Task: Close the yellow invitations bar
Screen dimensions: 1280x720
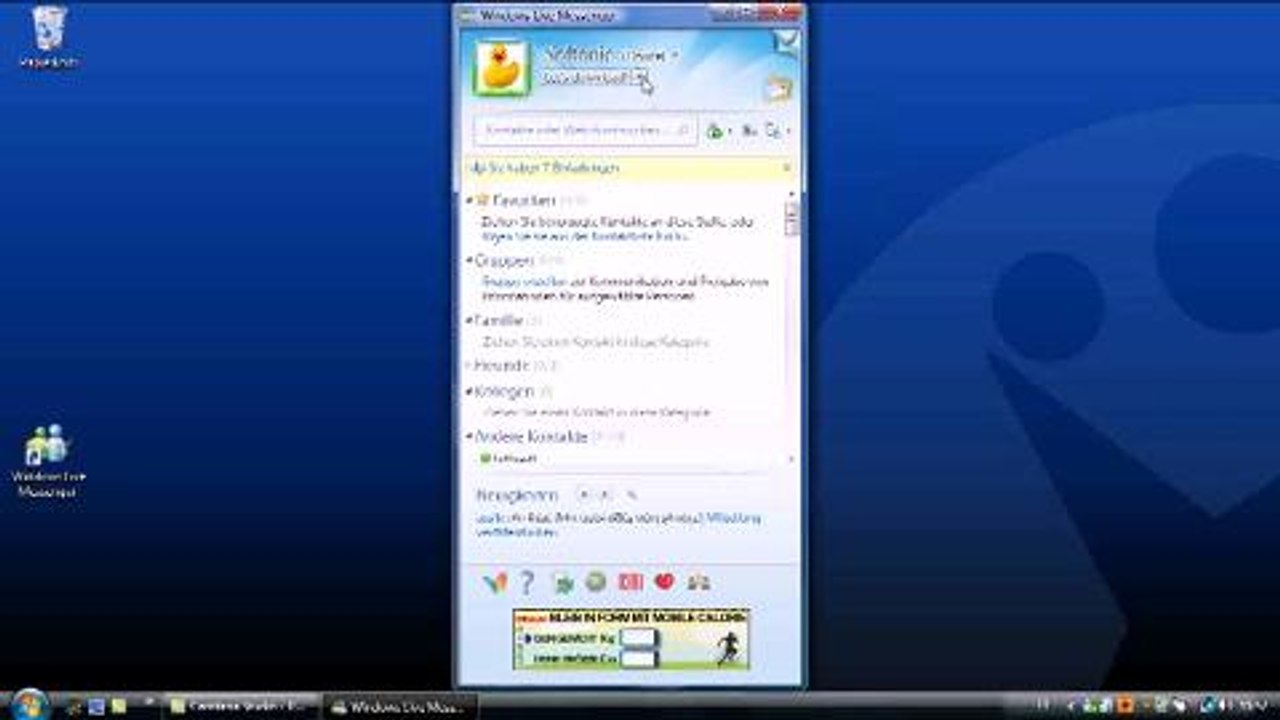Action: [786, 168]
